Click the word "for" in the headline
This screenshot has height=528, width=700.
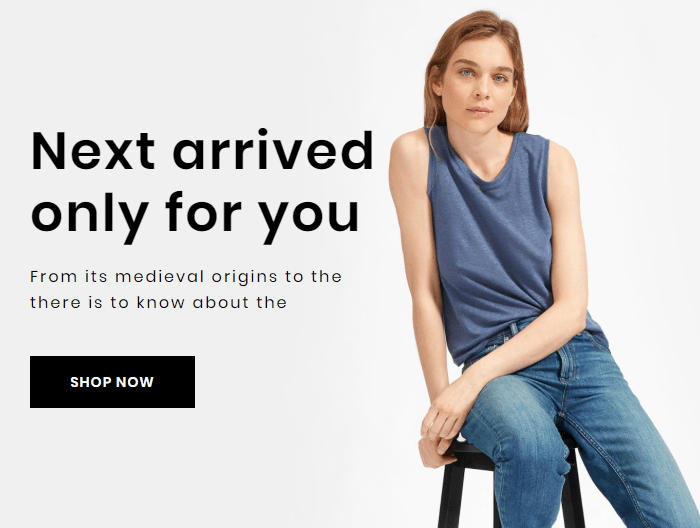coord(203,211)
